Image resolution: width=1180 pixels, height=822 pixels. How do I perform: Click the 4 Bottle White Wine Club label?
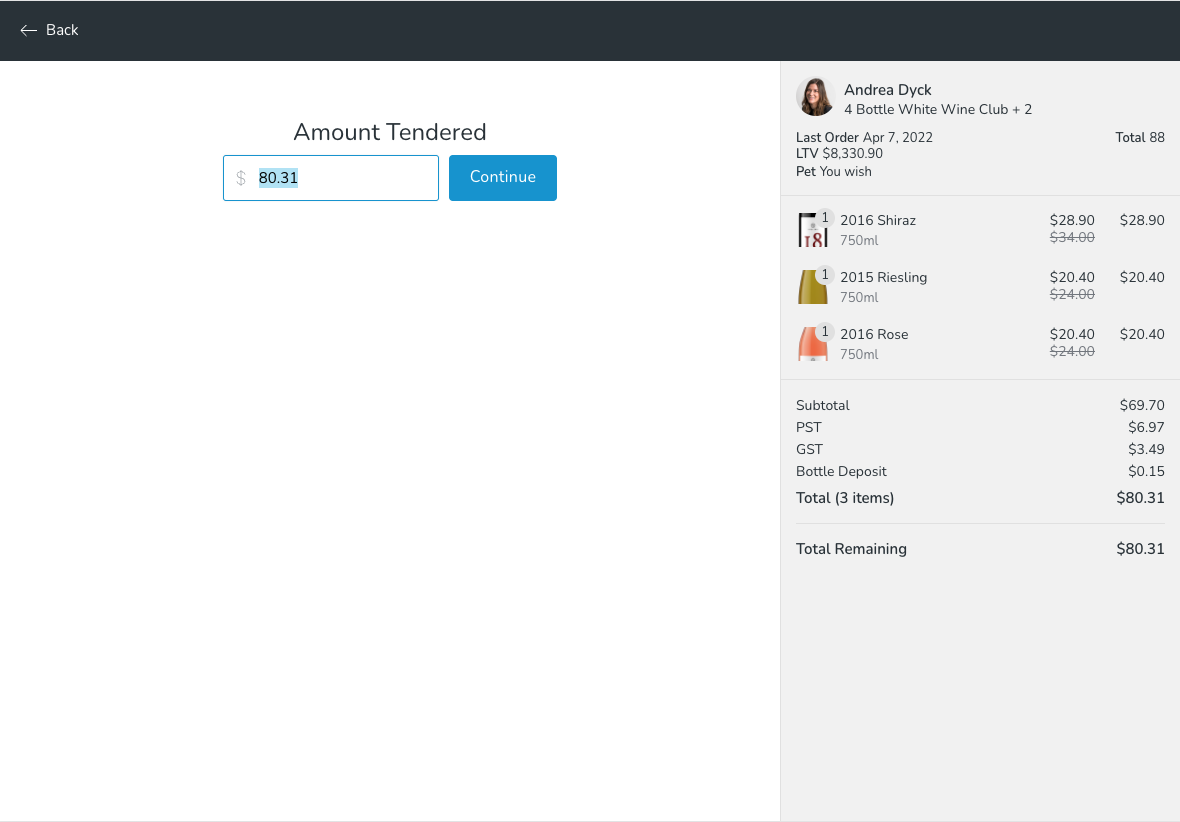(x=926, y=109)
